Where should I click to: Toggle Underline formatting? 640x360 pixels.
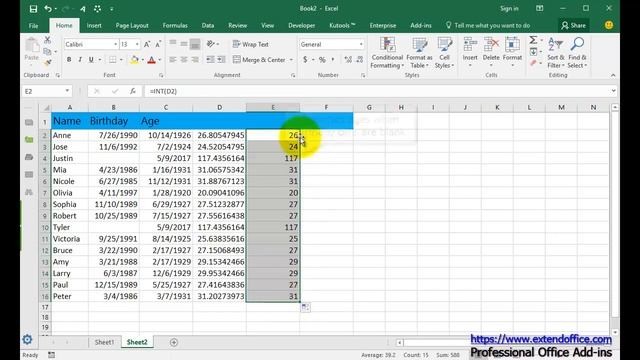coord(91,60)
